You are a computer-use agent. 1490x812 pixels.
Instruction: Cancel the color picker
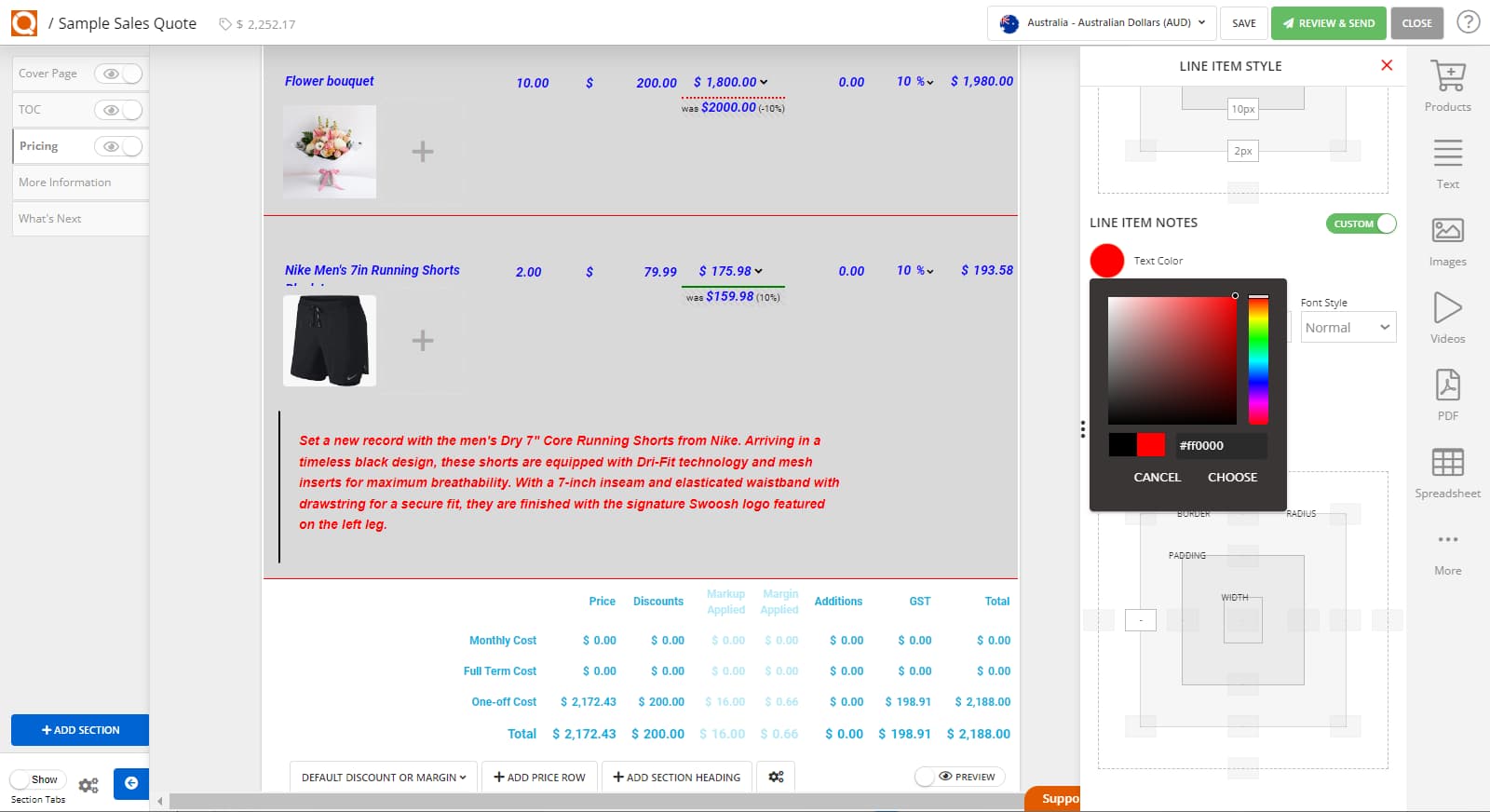click(1157, 477)
